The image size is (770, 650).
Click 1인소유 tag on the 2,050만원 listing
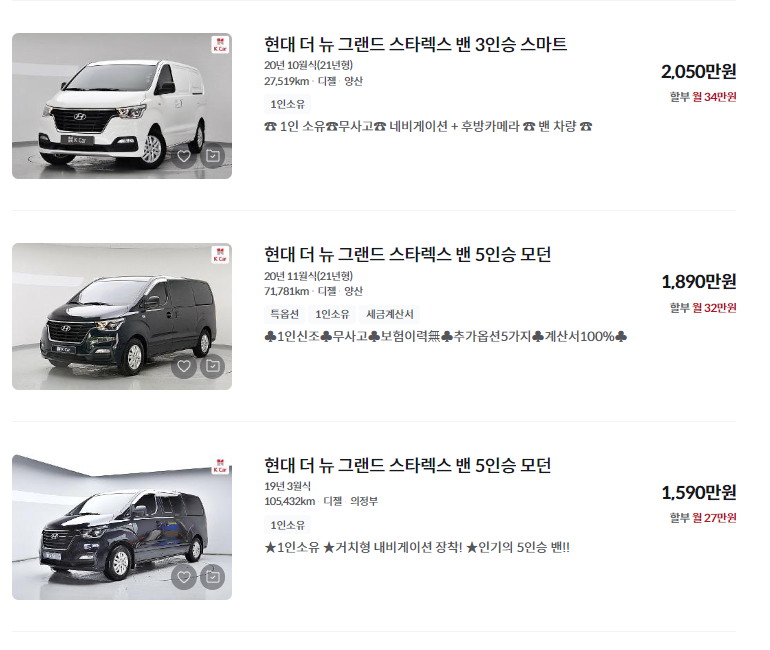288,104
